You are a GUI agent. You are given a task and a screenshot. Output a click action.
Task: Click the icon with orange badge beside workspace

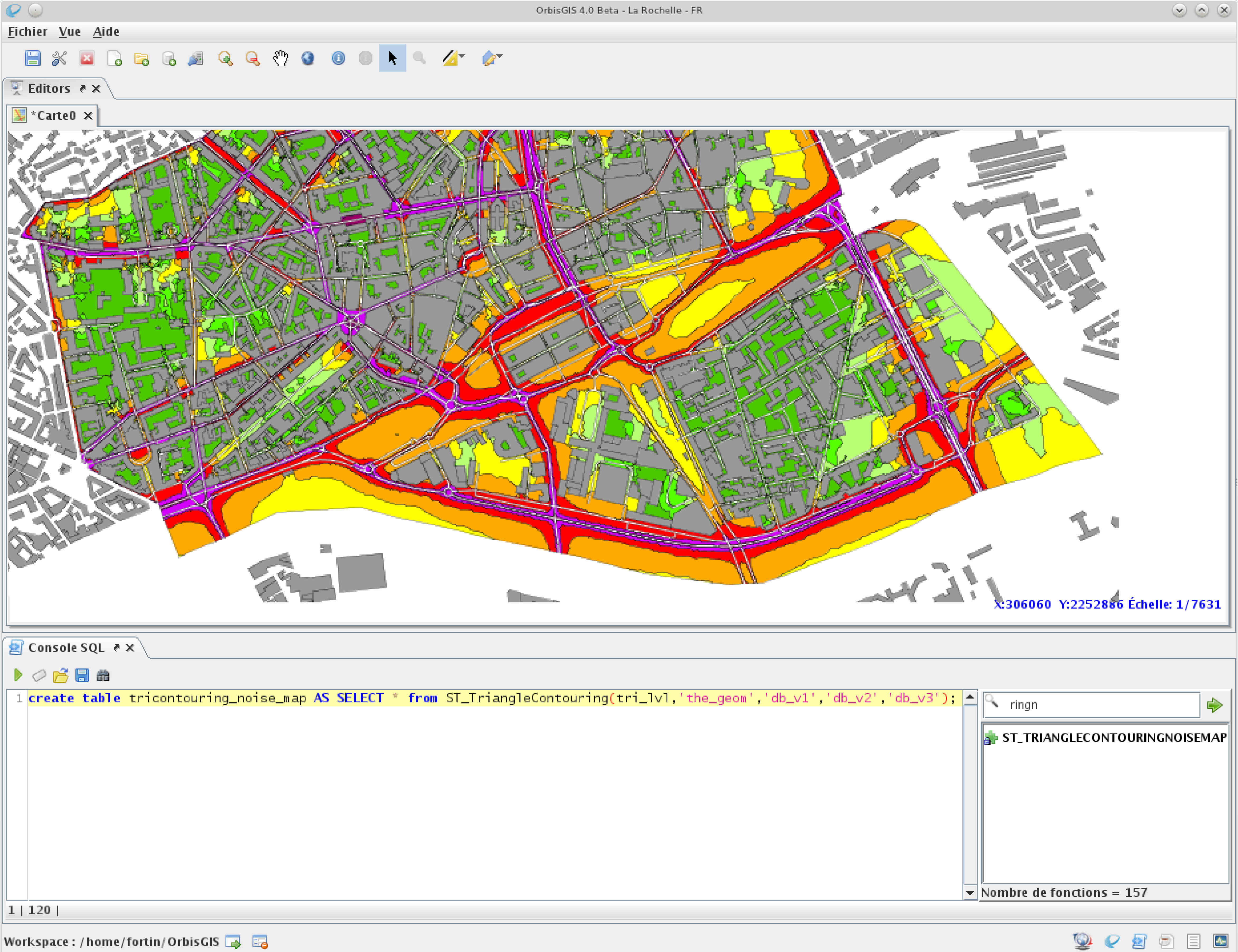click(x=260, y=942)
